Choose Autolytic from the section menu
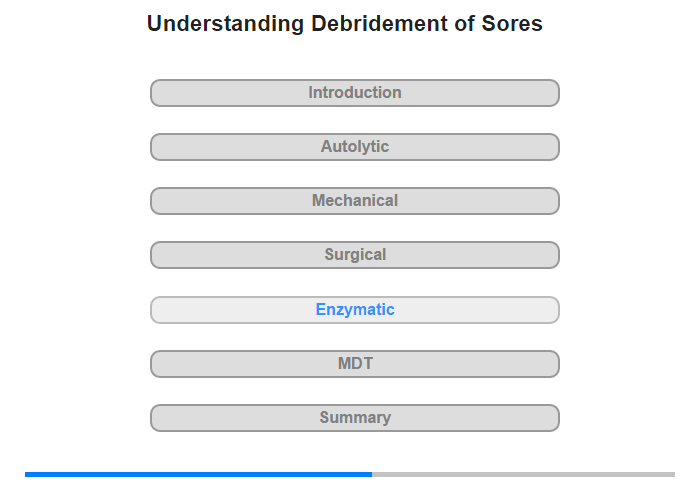 click(x=355, y=147)
